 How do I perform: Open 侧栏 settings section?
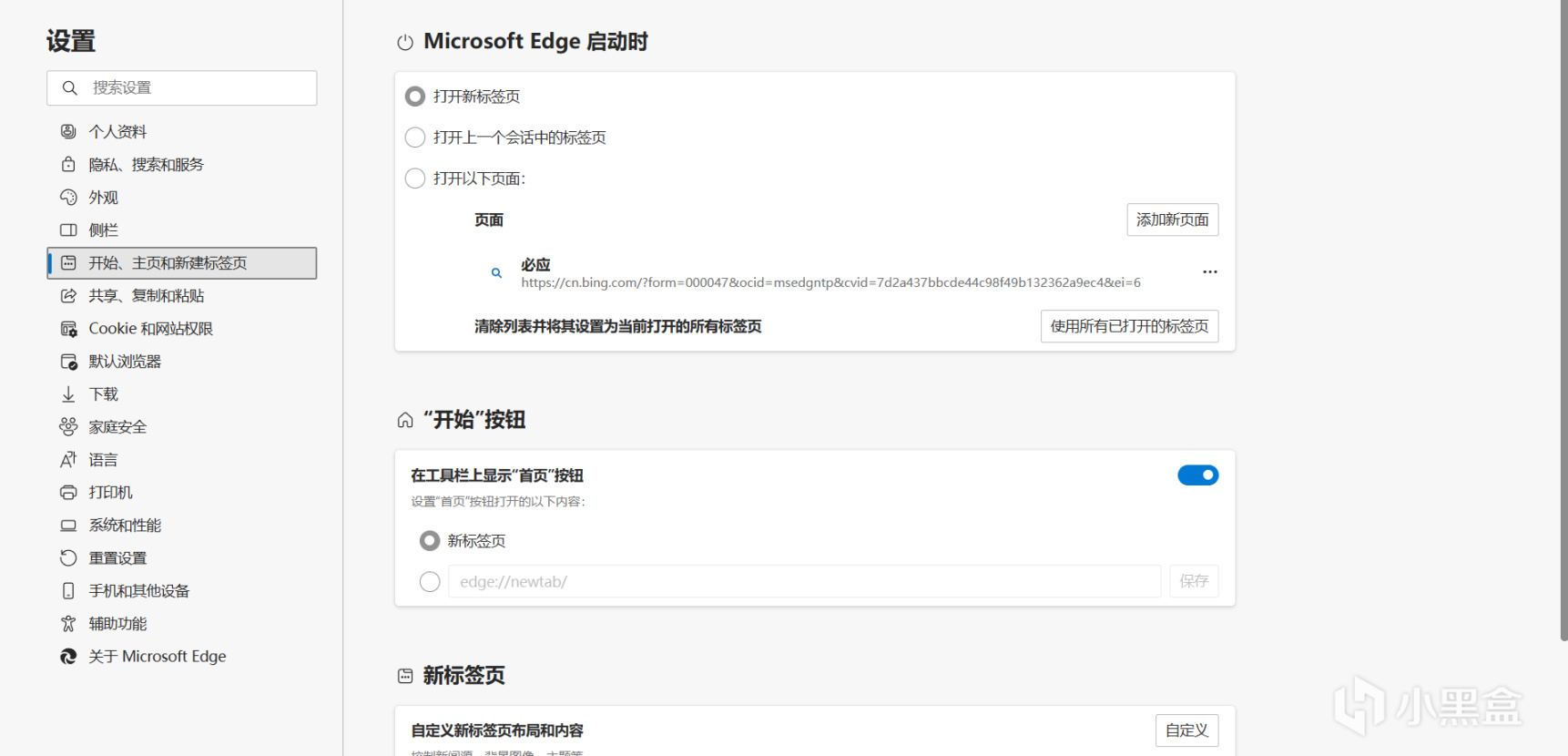[182, 230]
